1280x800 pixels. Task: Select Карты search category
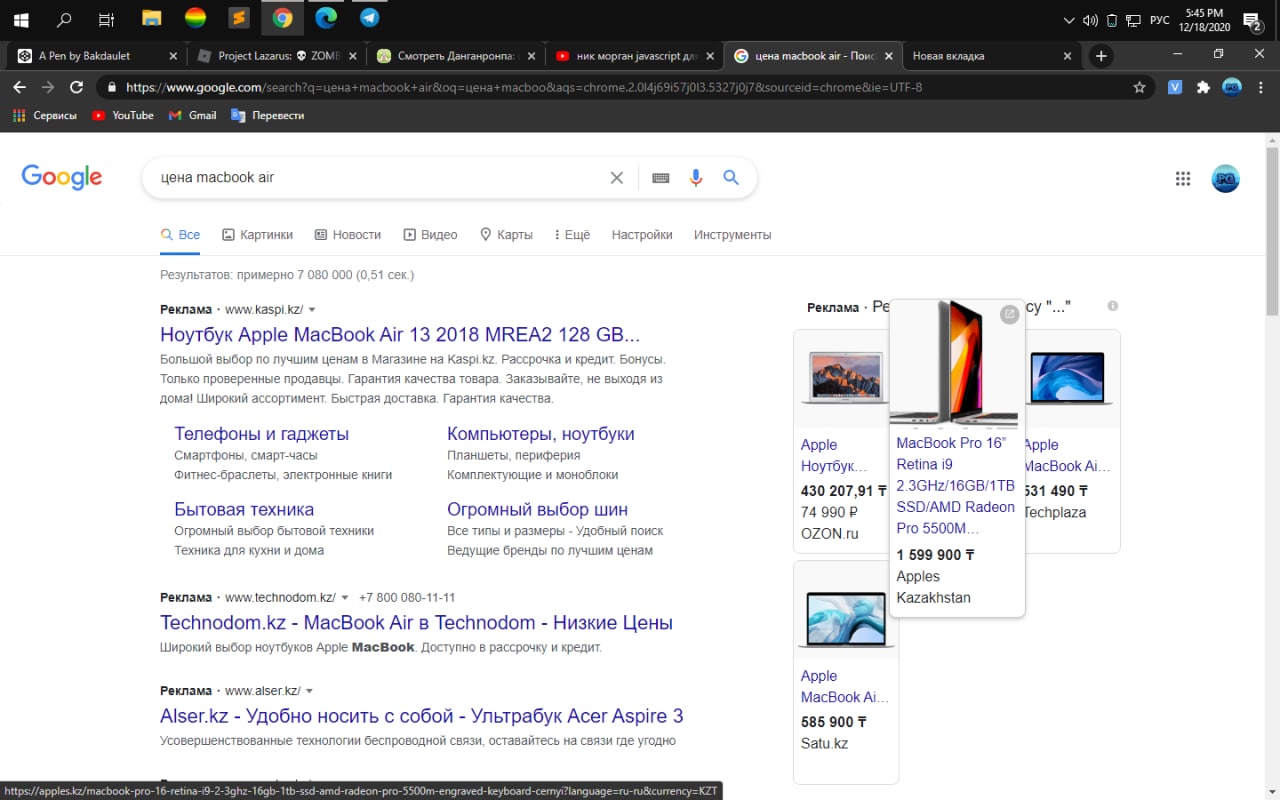[506, 235]
